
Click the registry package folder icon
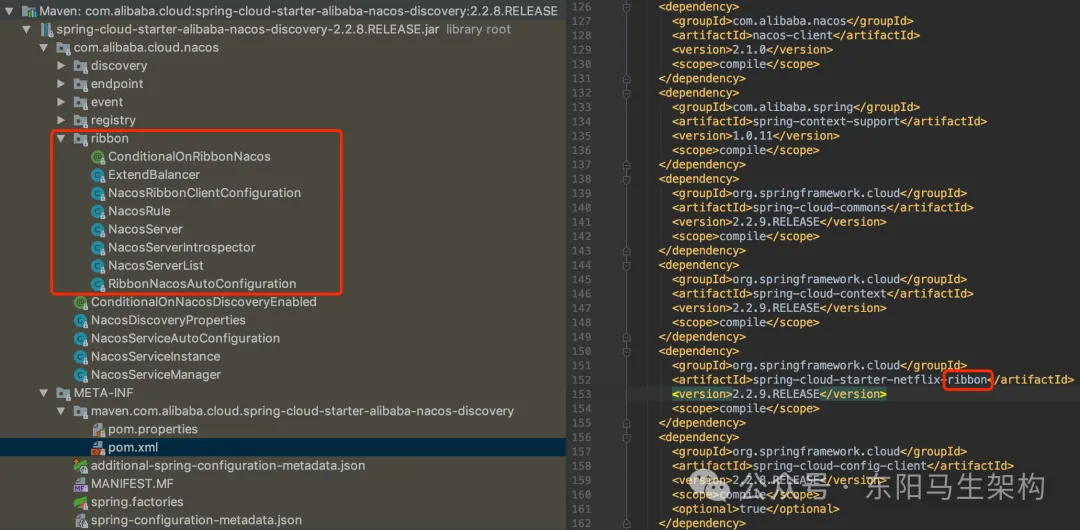click(81, 120)
